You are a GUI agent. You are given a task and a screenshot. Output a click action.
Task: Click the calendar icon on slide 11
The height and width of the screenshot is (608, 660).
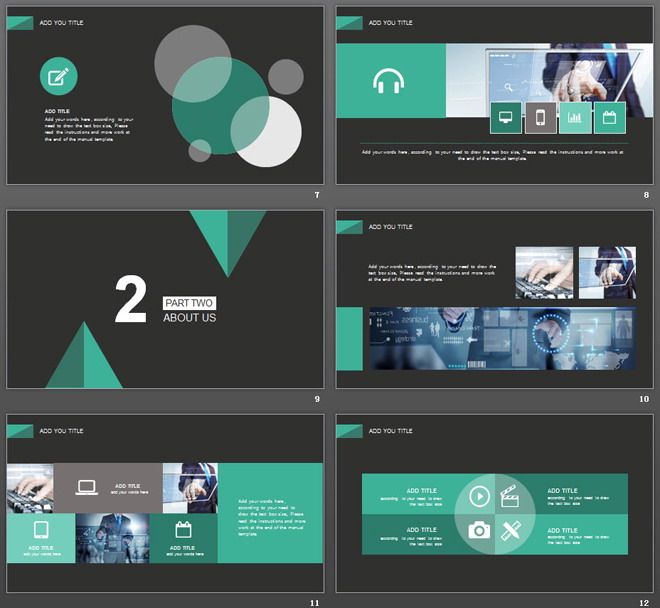[183, 529]
